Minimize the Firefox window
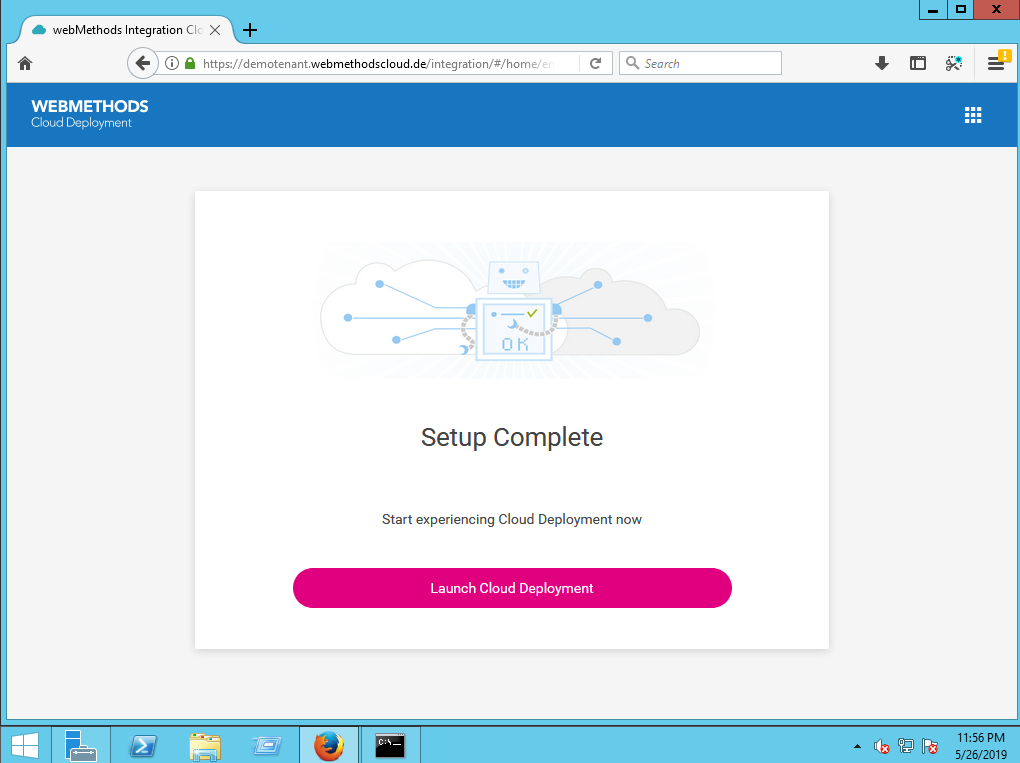 tap(933, 10)
